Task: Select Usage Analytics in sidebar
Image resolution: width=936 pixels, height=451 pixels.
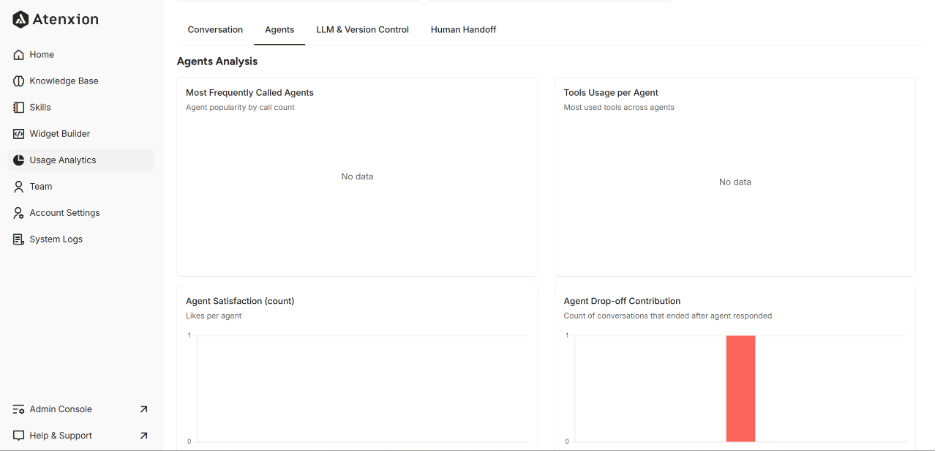Action: pyautogui.click(x=81, y=160)
